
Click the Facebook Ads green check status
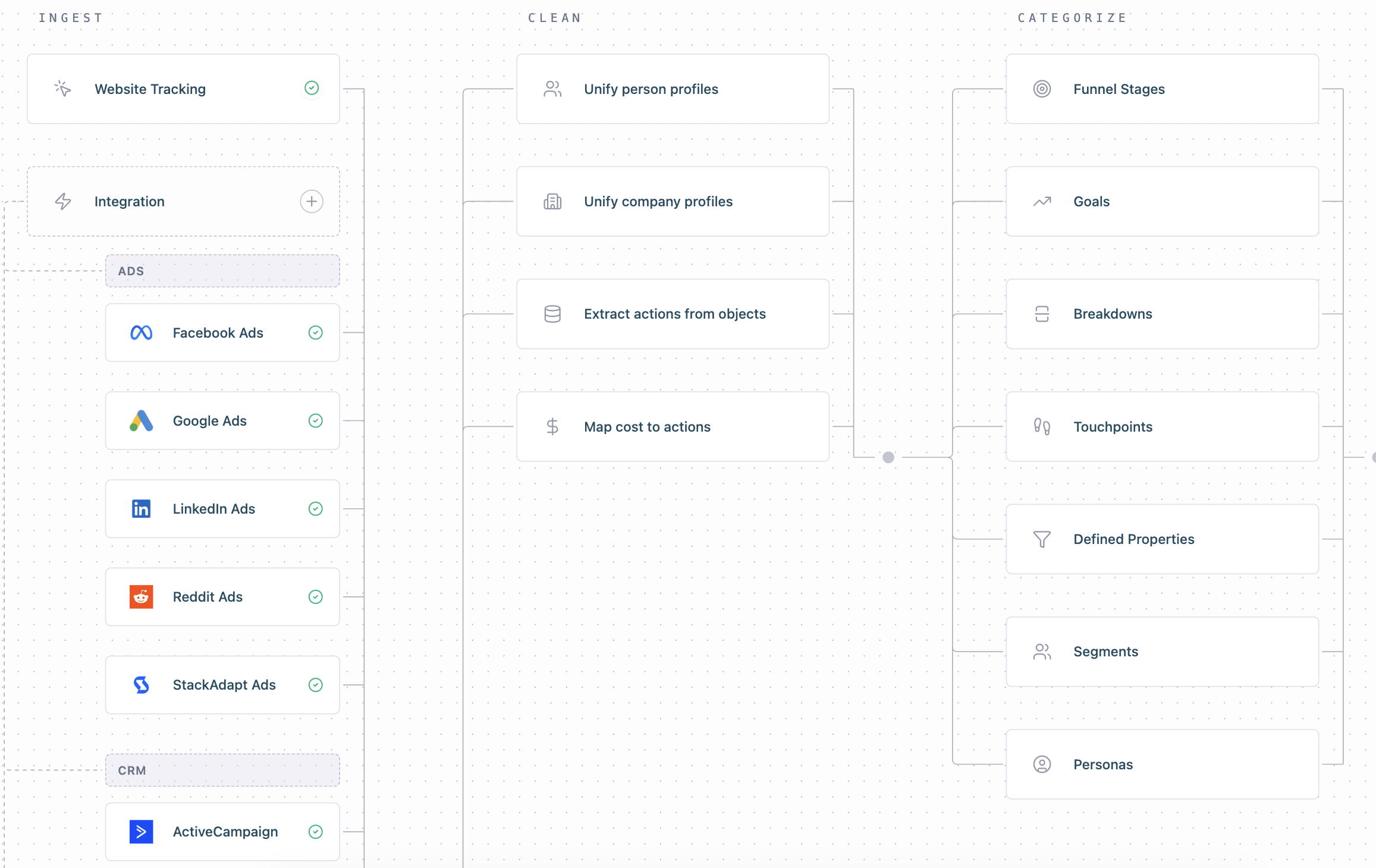tap(316, 333)
